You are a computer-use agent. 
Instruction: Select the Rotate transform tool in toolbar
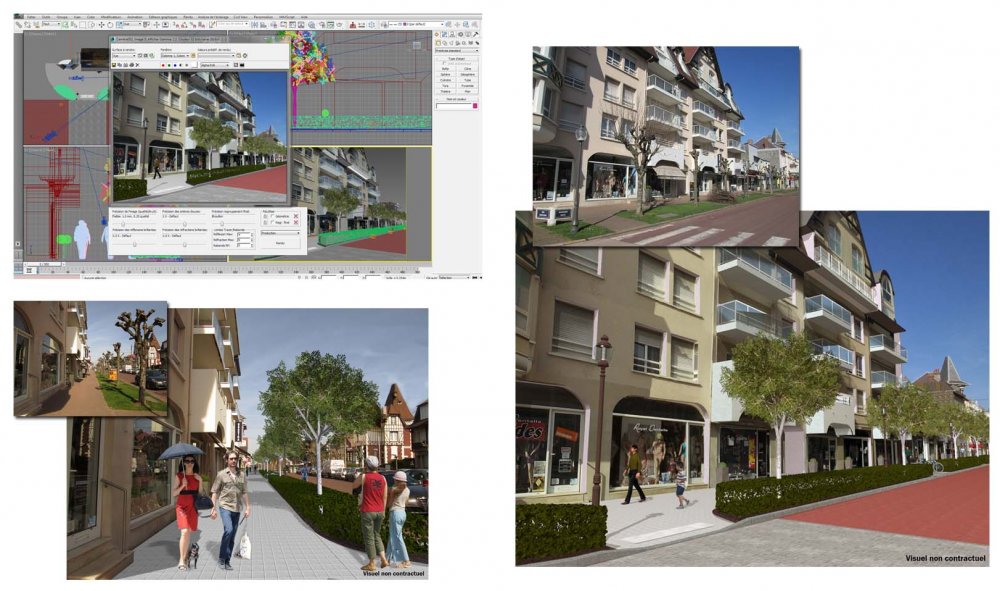(110, 25)
